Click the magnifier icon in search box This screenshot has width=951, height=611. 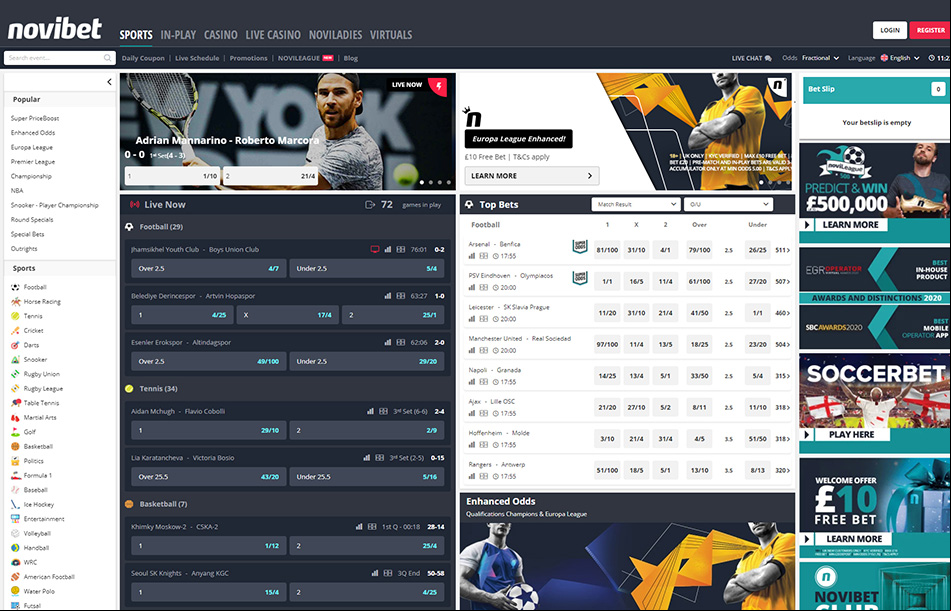(x=107, y=58)
